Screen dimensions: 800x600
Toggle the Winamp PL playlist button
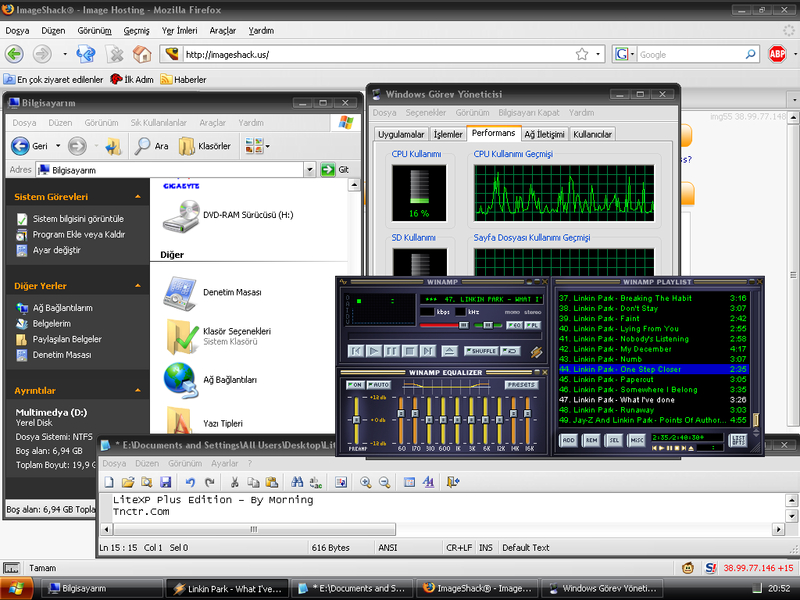[532, 325]
